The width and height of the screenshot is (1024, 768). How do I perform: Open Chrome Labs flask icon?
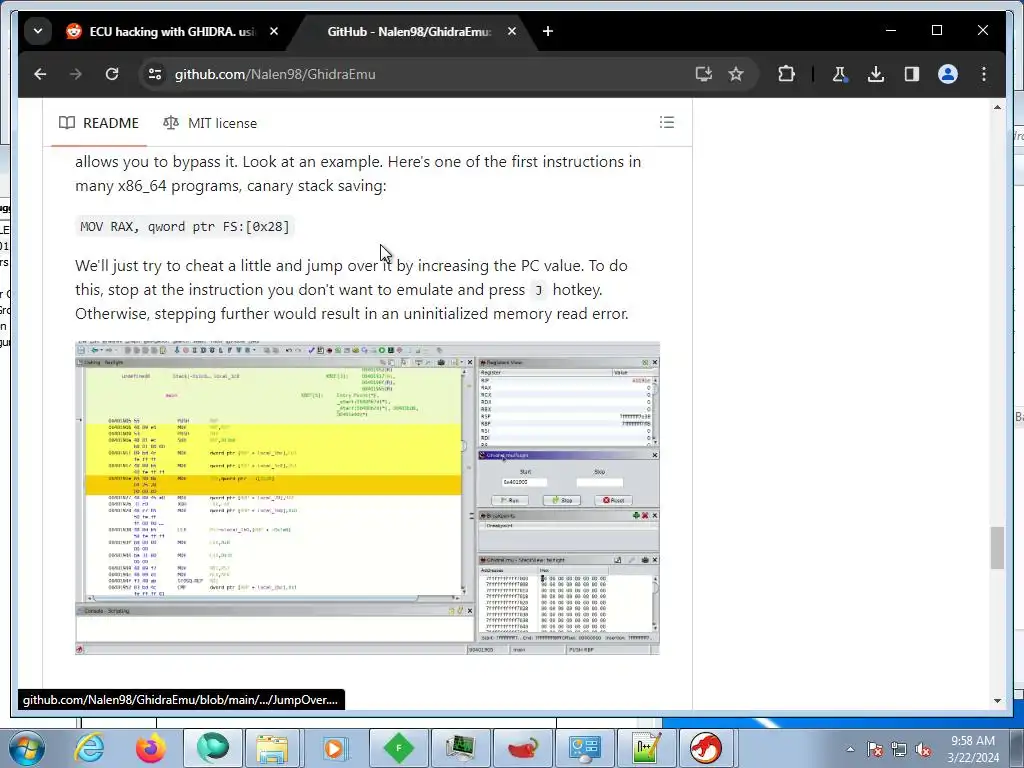pyautogui.click(x=840, y=74)
